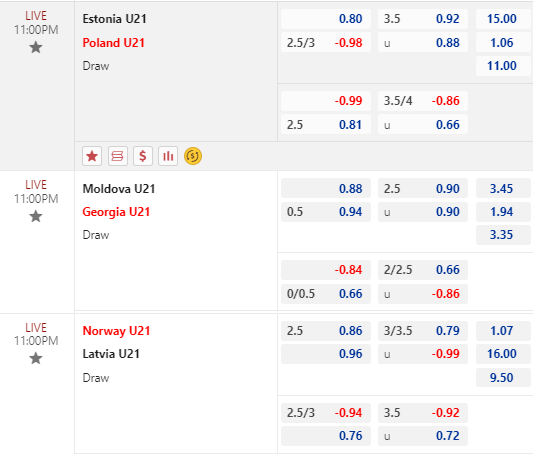
Task: Select Poland U21 win odds 1.06
Action: pyautogui.click(x=503, y=42)
